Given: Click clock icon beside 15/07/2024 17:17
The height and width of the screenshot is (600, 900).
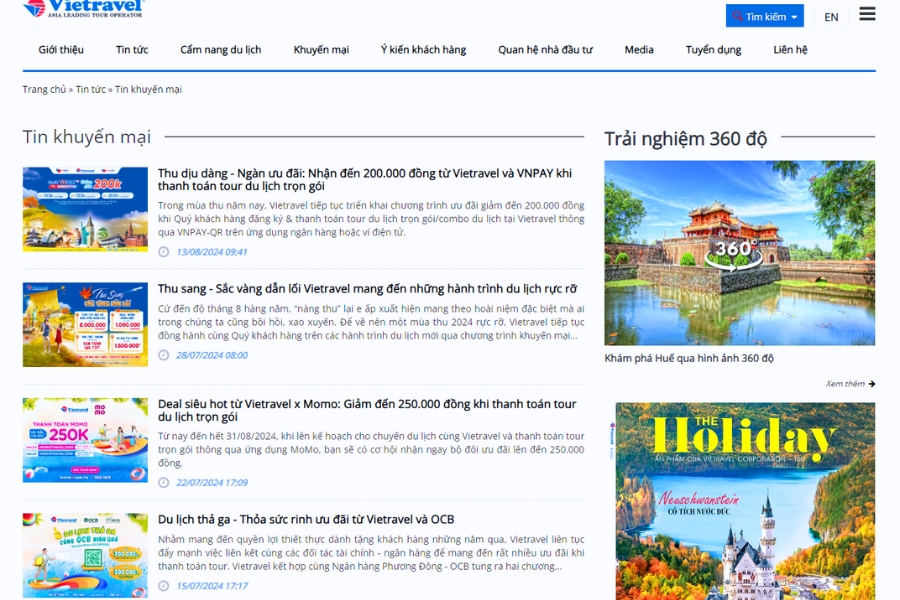Looking at the screenshot, I should pos(164,586).
